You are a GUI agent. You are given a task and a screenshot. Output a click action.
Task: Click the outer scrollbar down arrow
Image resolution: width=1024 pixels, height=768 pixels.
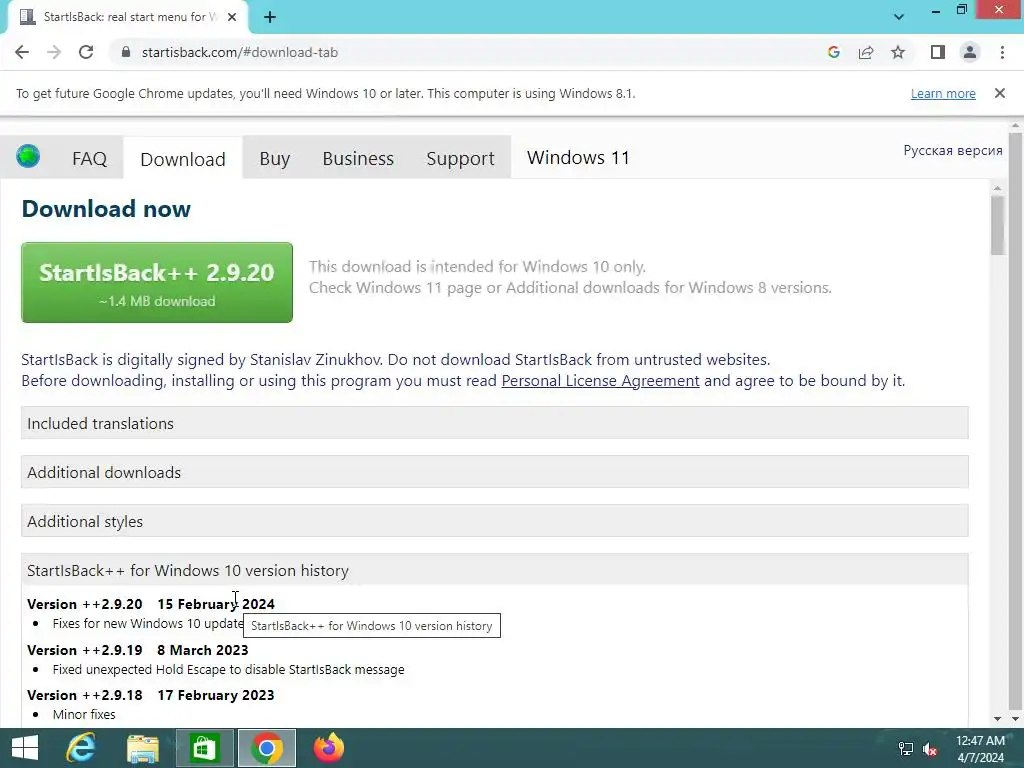1016,719
